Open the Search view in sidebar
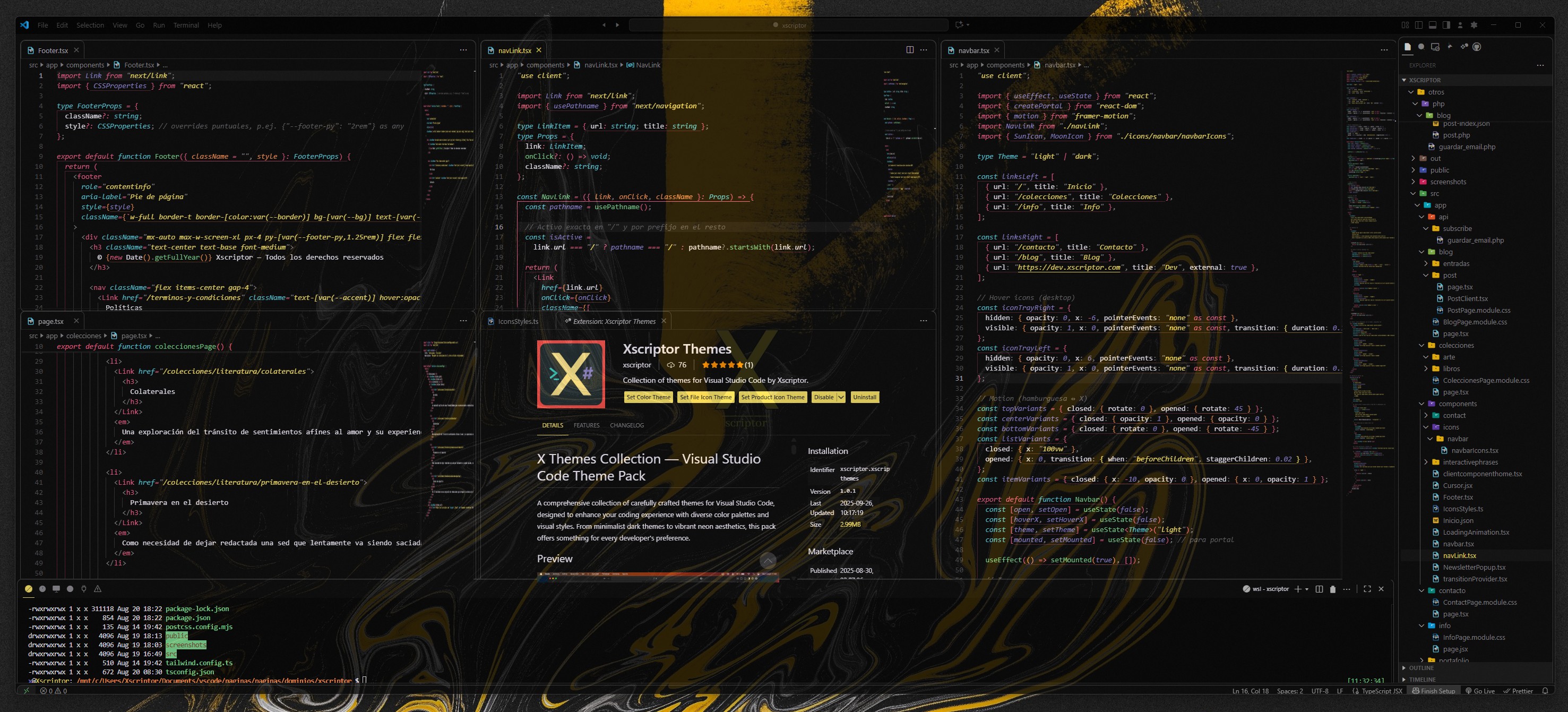Screen dimensions: 1568x712 (x=1421, y=46)
